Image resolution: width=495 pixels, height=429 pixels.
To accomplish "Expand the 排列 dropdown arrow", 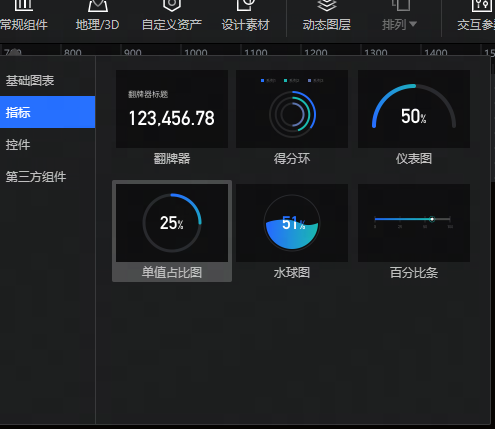I will [413, 24].
